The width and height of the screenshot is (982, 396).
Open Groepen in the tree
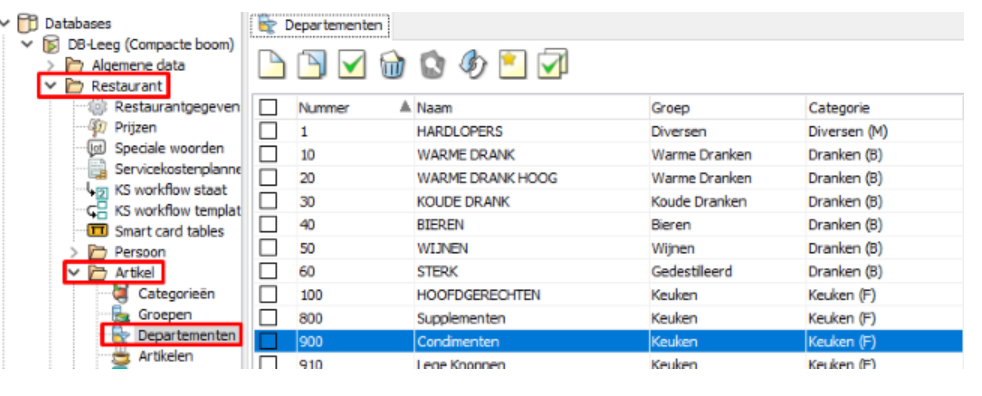[x=165, y=314]
